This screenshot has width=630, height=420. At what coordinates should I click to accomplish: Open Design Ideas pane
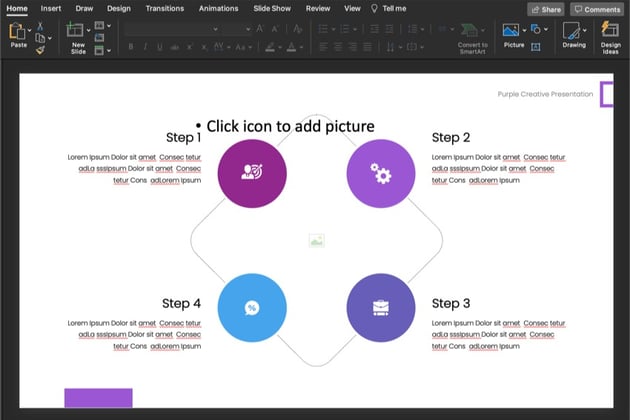pos(610,35)
